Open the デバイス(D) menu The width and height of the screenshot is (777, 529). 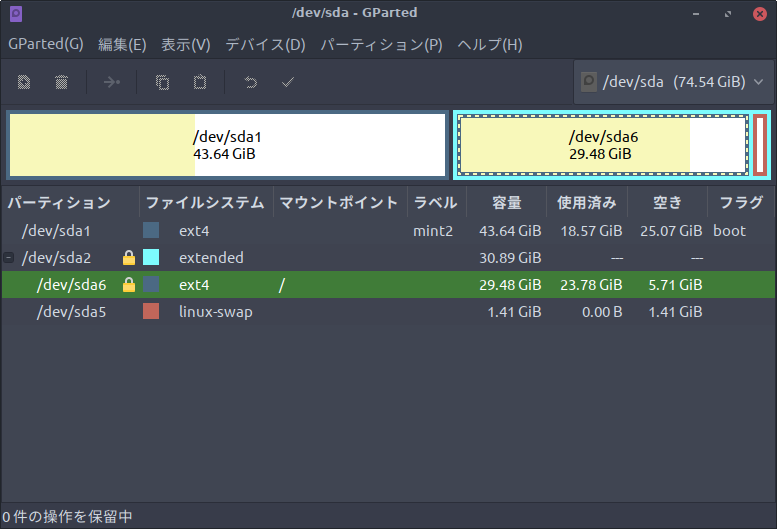266,45
